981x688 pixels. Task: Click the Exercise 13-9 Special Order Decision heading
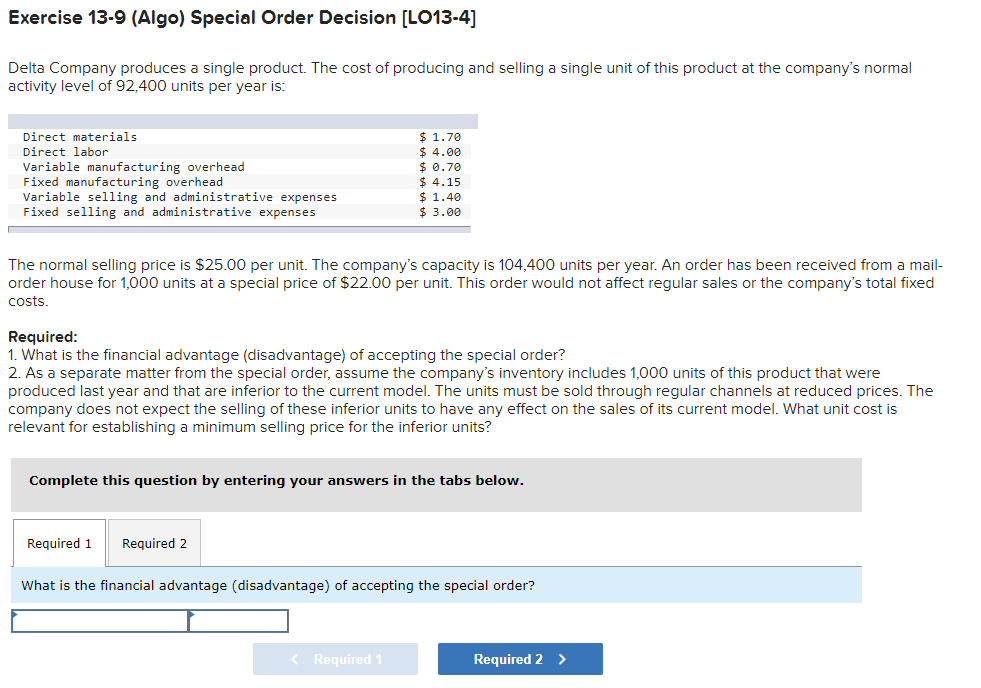point(242,18)
